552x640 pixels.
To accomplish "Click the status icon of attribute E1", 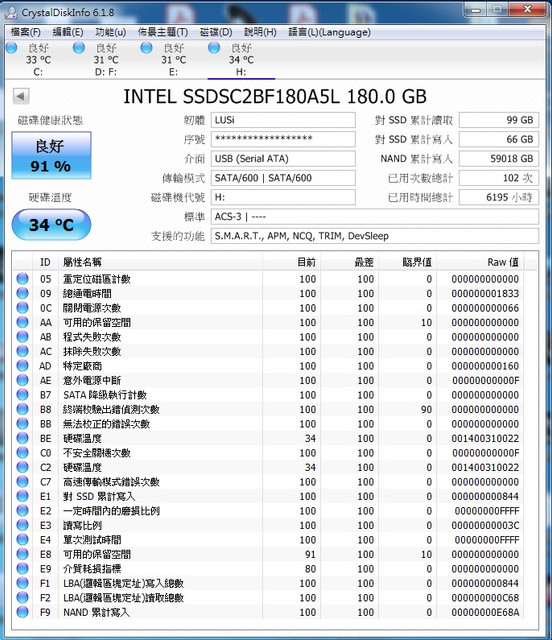I will pyautogui.click(x=22, y=496).
